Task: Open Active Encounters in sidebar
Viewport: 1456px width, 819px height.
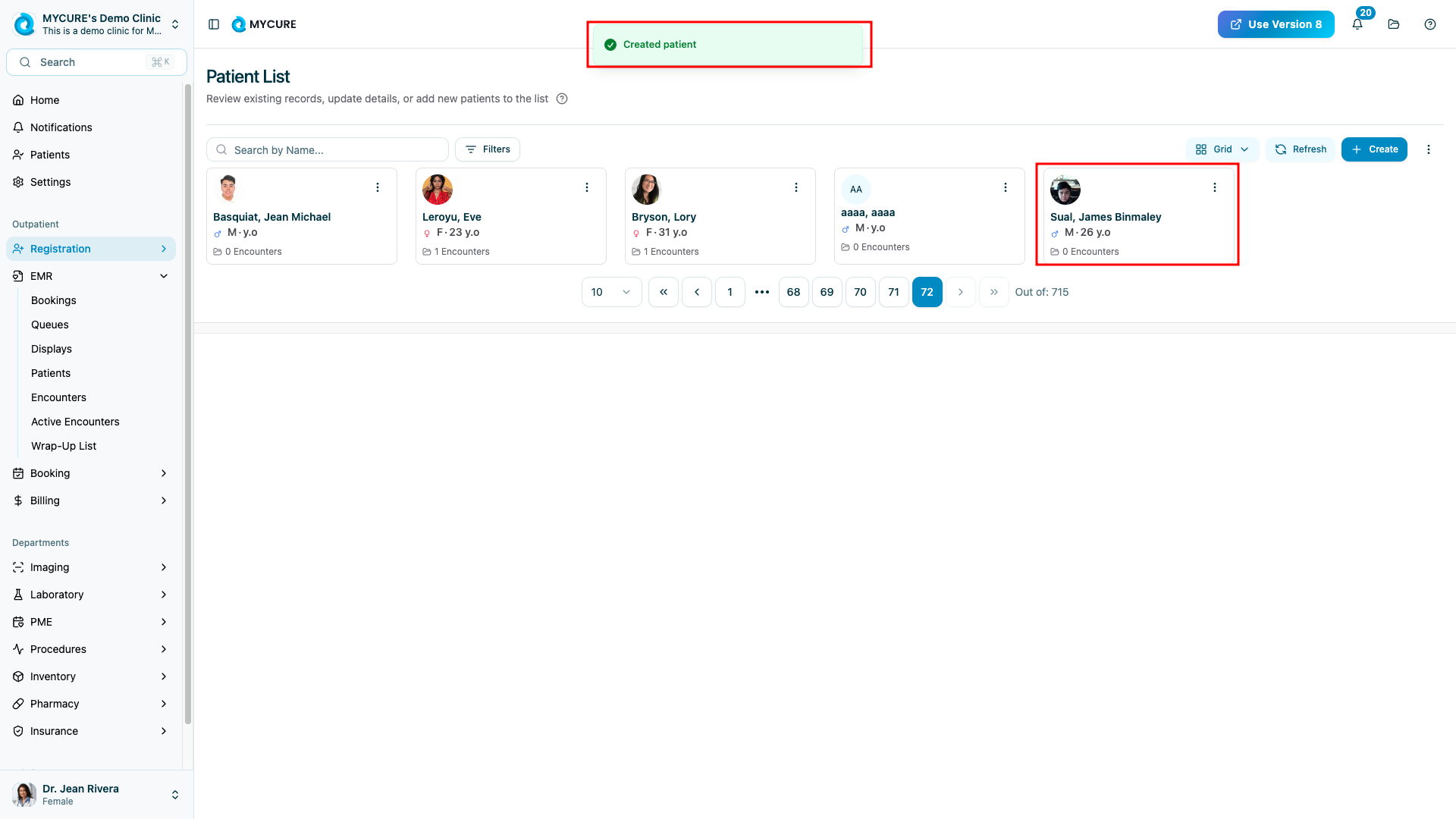Action: [x=75, y=422]
